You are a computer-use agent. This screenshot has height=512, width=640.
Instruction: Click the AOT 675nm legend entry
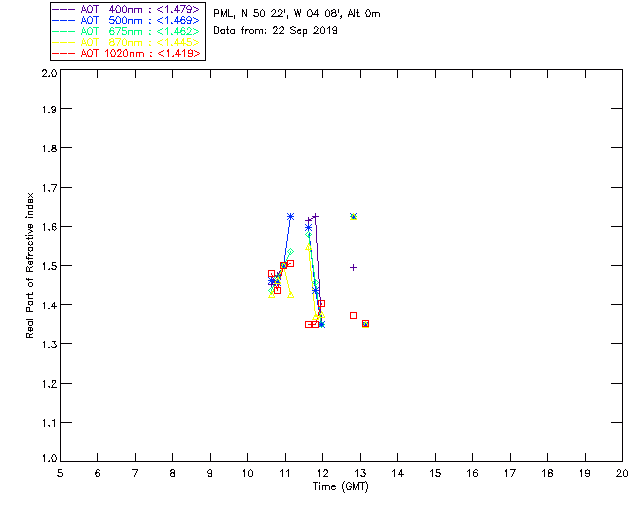click(126, 31)
